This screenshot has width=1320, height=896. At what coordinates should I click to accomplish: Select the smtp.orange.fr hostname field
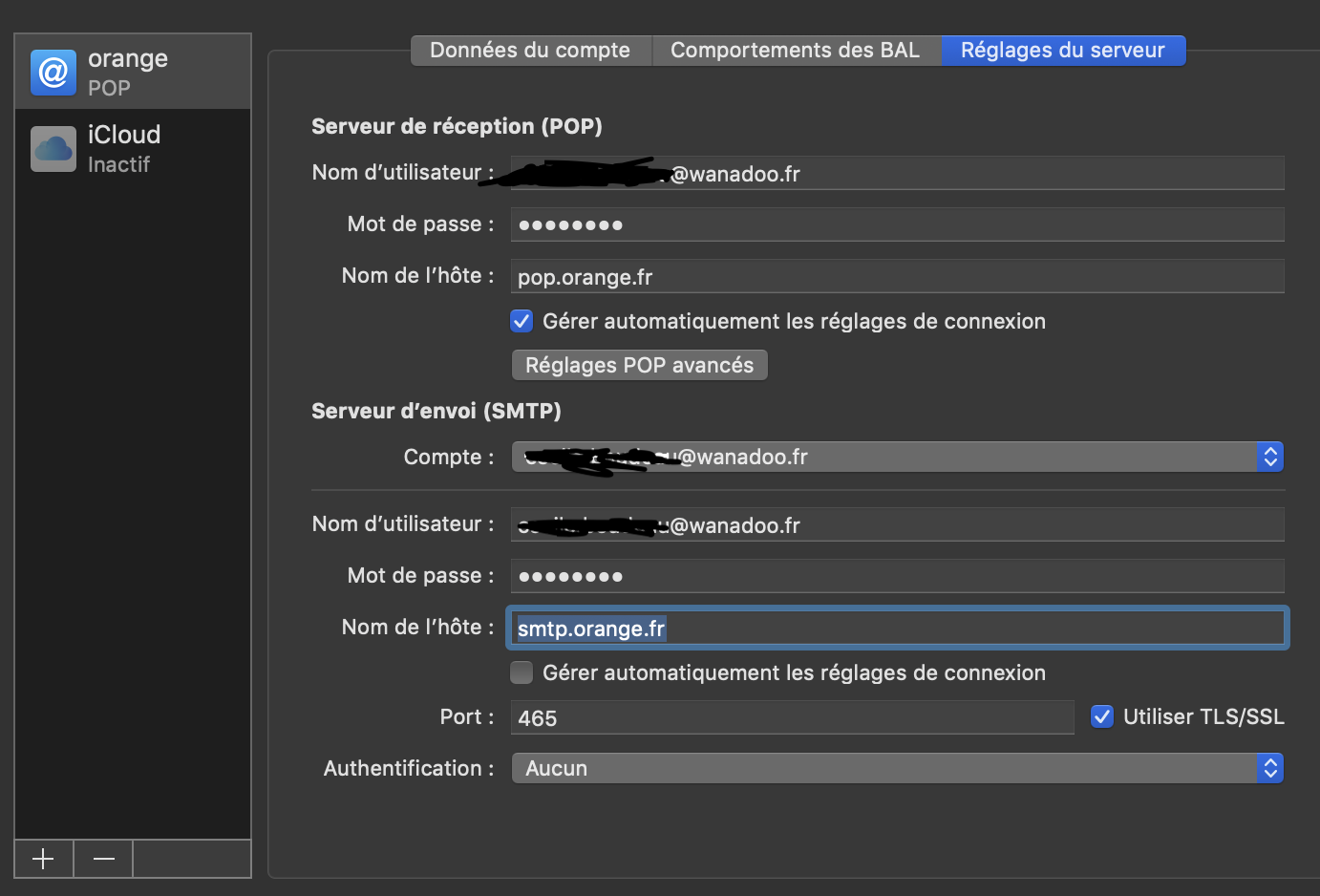(896, 628)
